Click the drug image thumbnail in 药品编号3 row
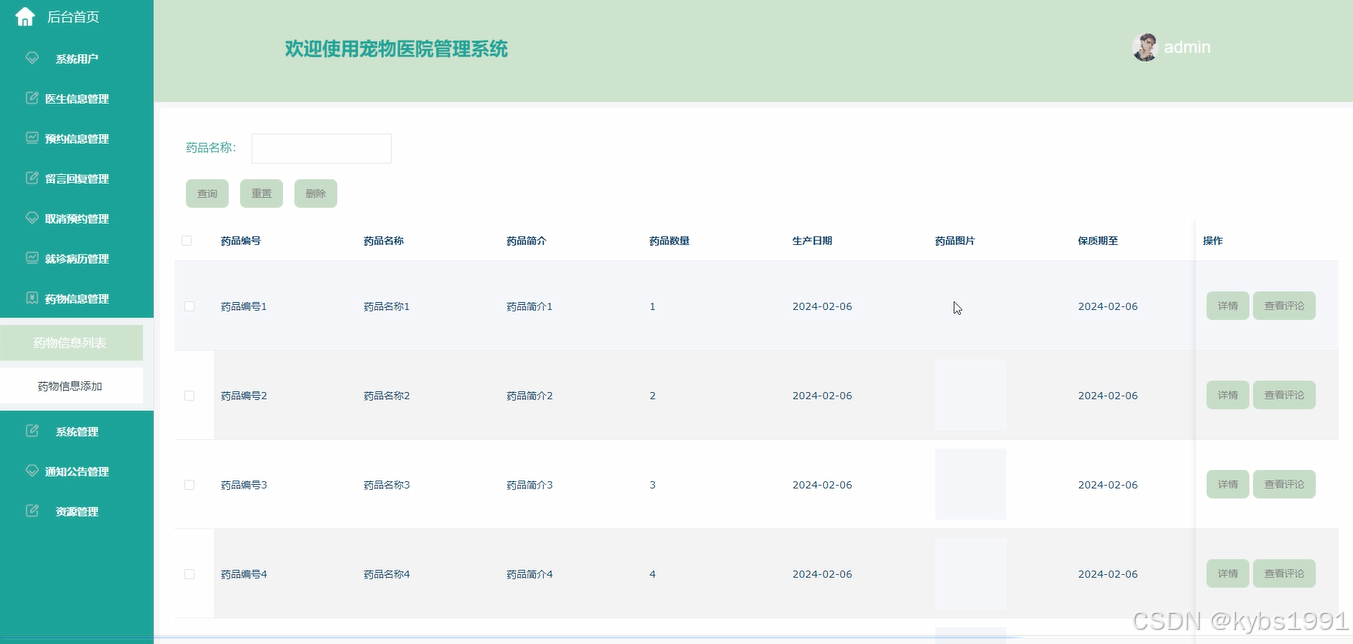The height and width of the screenshot is (644, 1353). [x=970, y=484]
